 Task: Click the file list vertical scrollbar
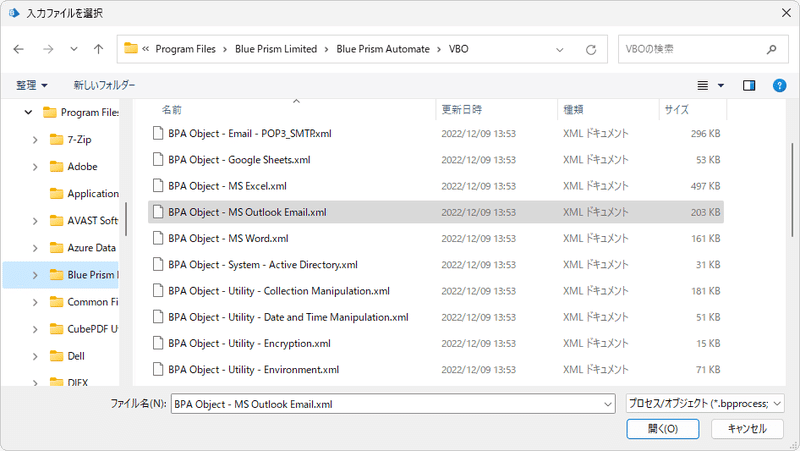pos(792,190)
